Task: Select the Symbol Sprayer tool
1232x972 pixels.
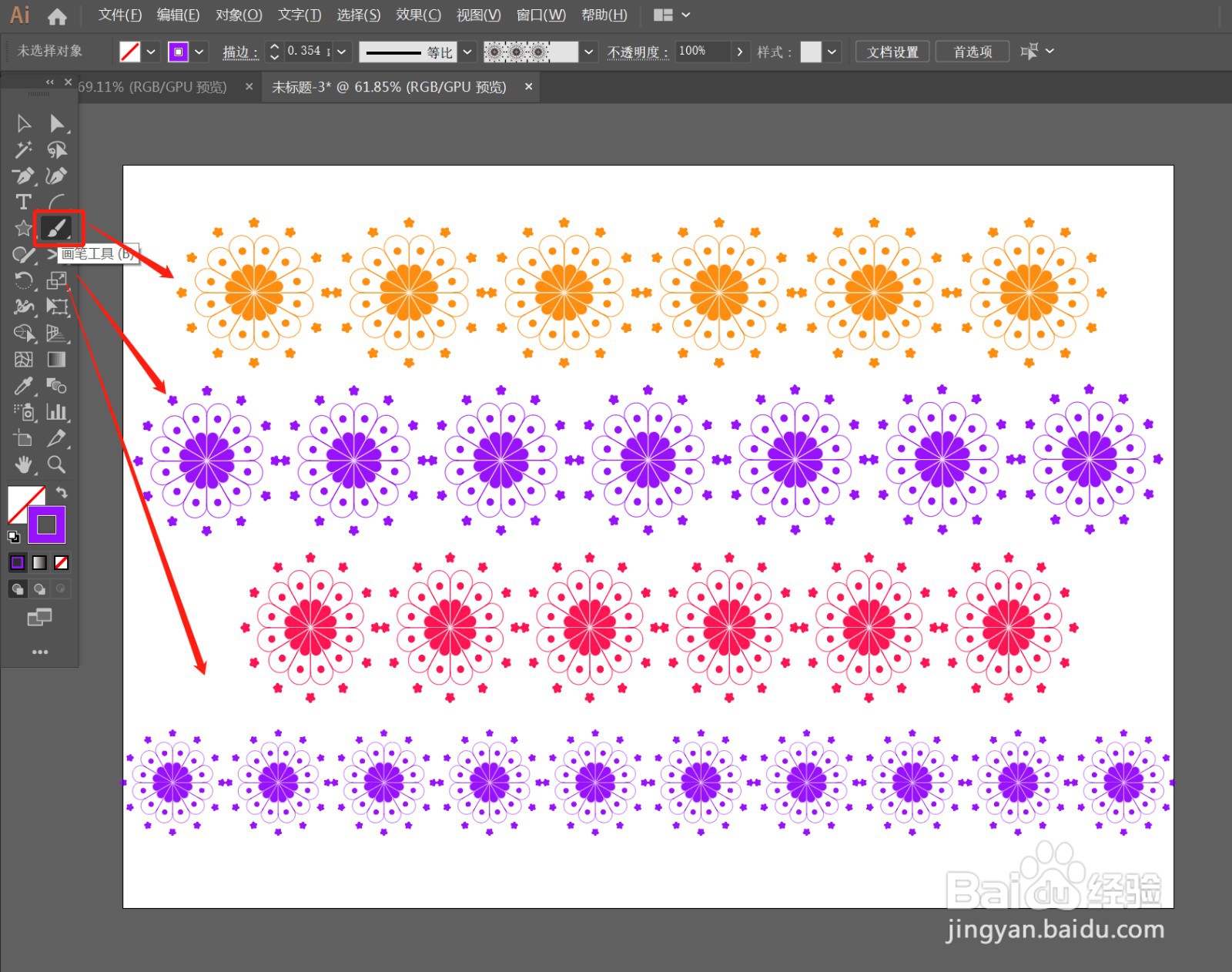Action: 23,411
